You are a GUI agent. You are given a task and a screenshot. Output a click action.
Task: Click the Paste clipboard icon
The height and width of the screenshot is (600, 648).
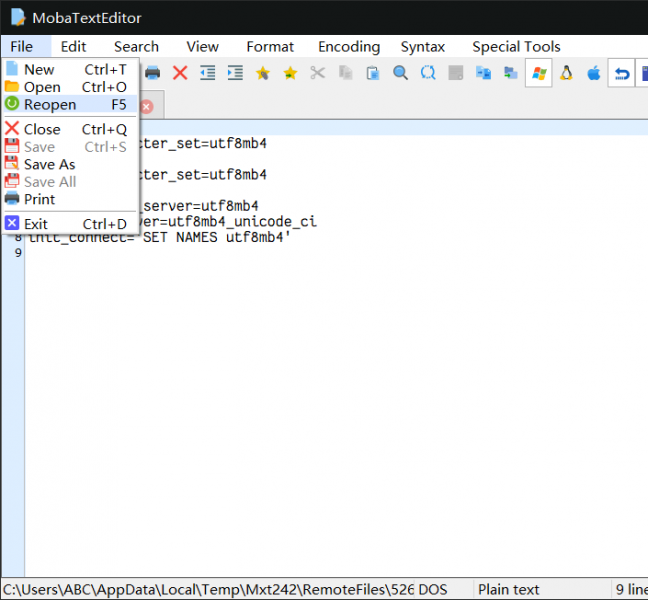coord(373,73)
